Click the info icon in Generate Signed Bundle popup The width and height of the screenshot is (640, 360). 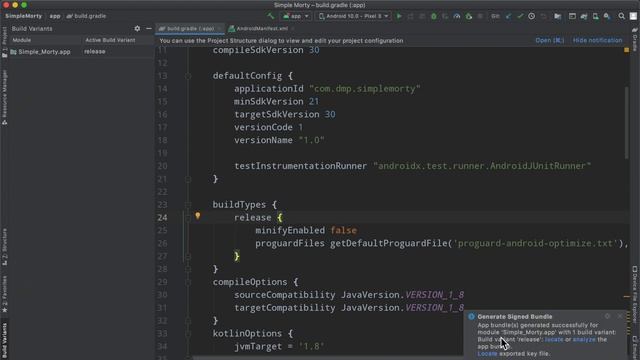point(471,316)
